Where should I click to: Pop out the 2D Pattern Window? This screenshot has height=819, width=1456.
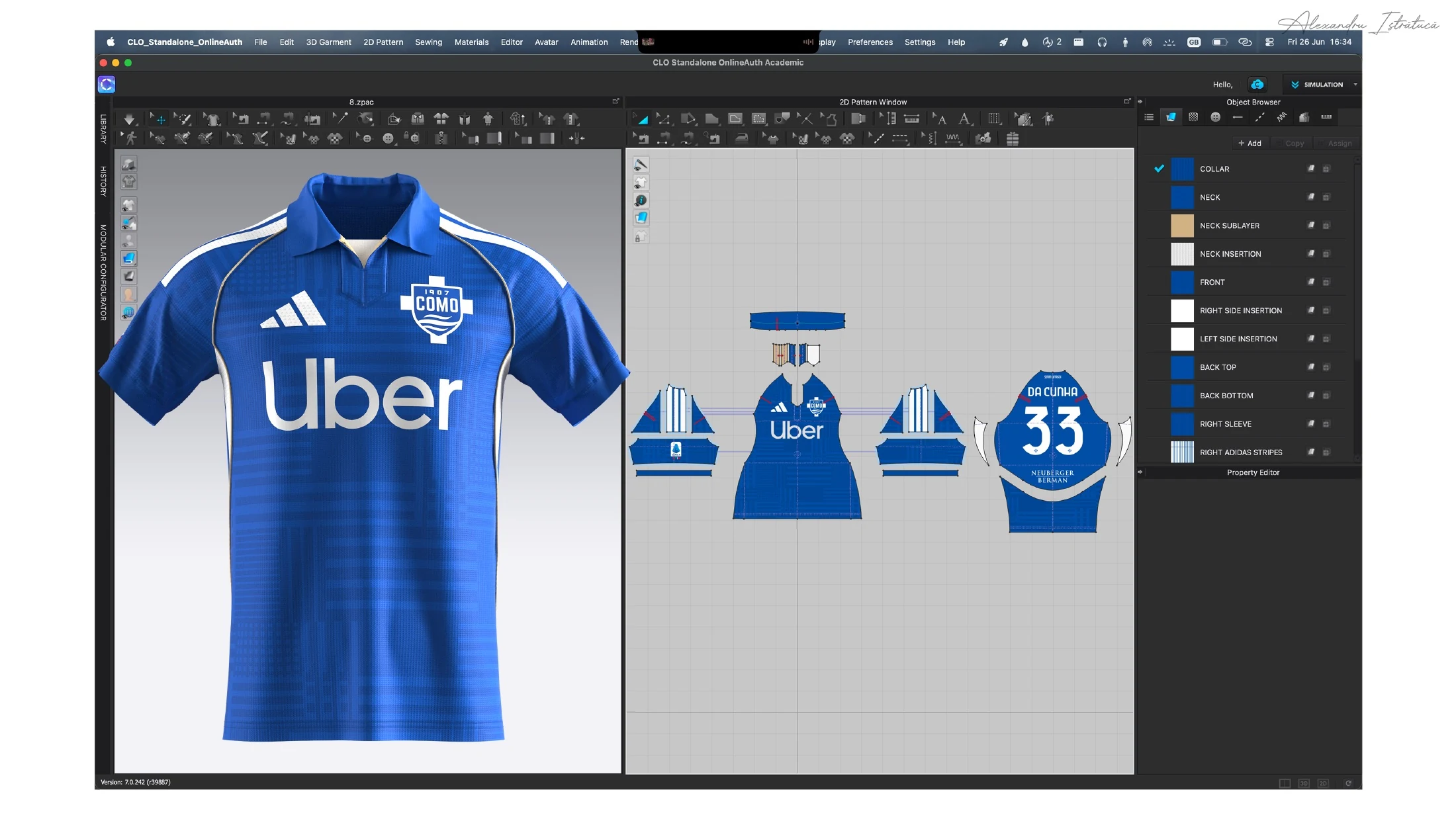coord(1127,101)
